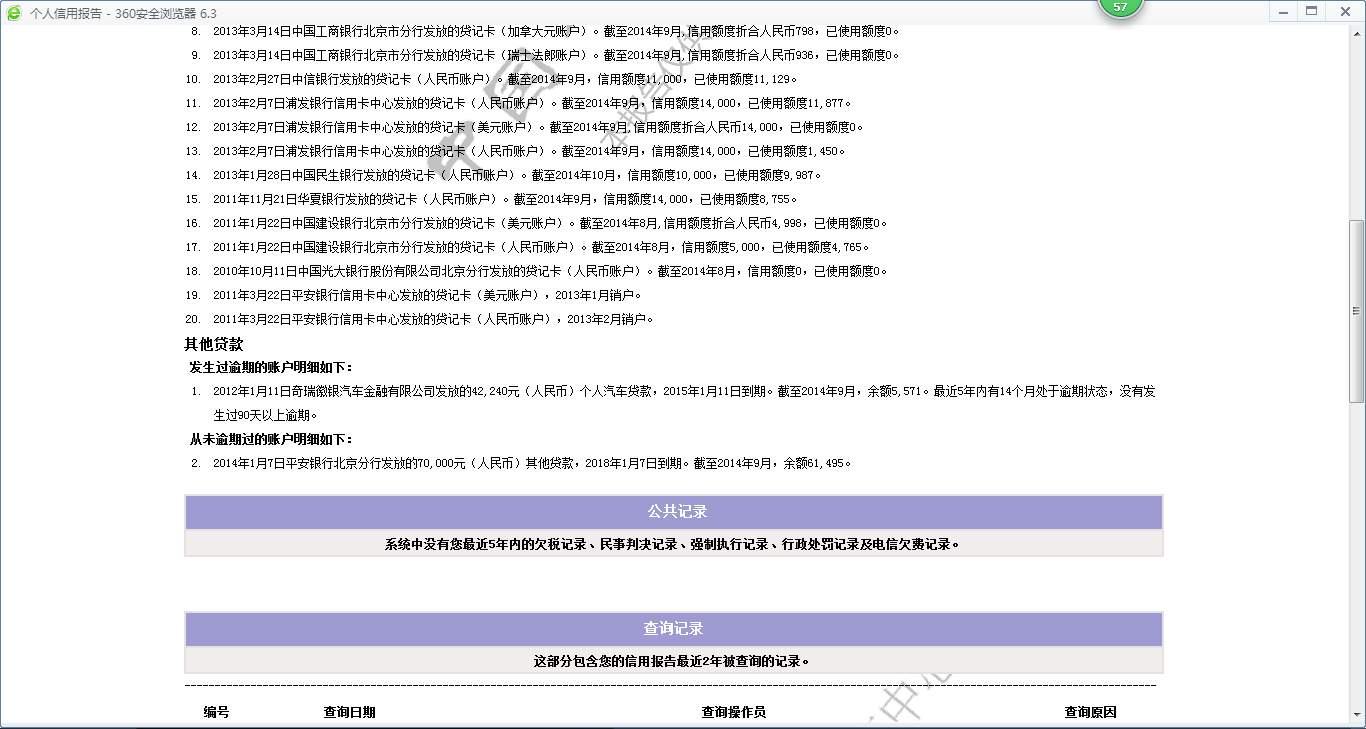
Task: Click the 平安银行 row marked 2013年2月销户
Action: point(419,319)
